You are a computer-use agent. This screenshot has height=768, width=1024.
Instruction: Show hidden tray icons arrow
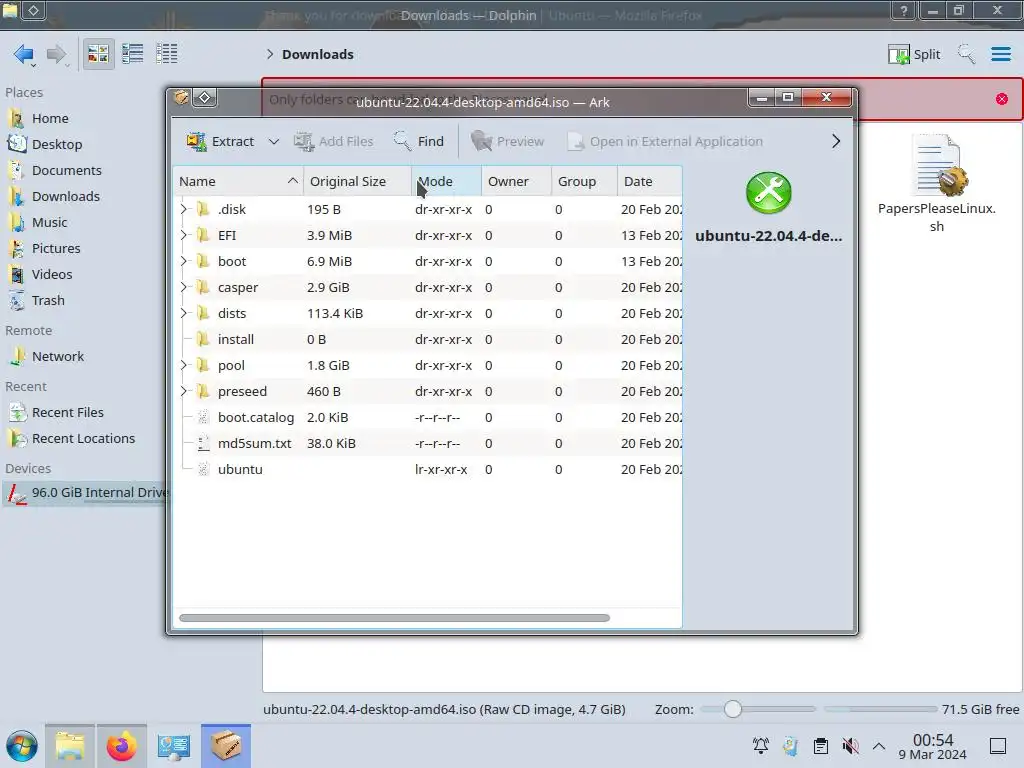879,746
